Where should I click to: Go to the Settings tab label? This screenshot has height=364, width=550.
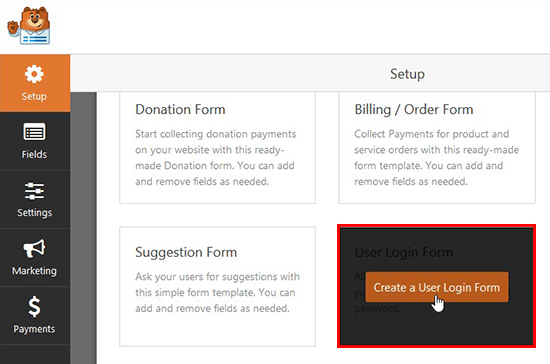click(x=34, y=213)
